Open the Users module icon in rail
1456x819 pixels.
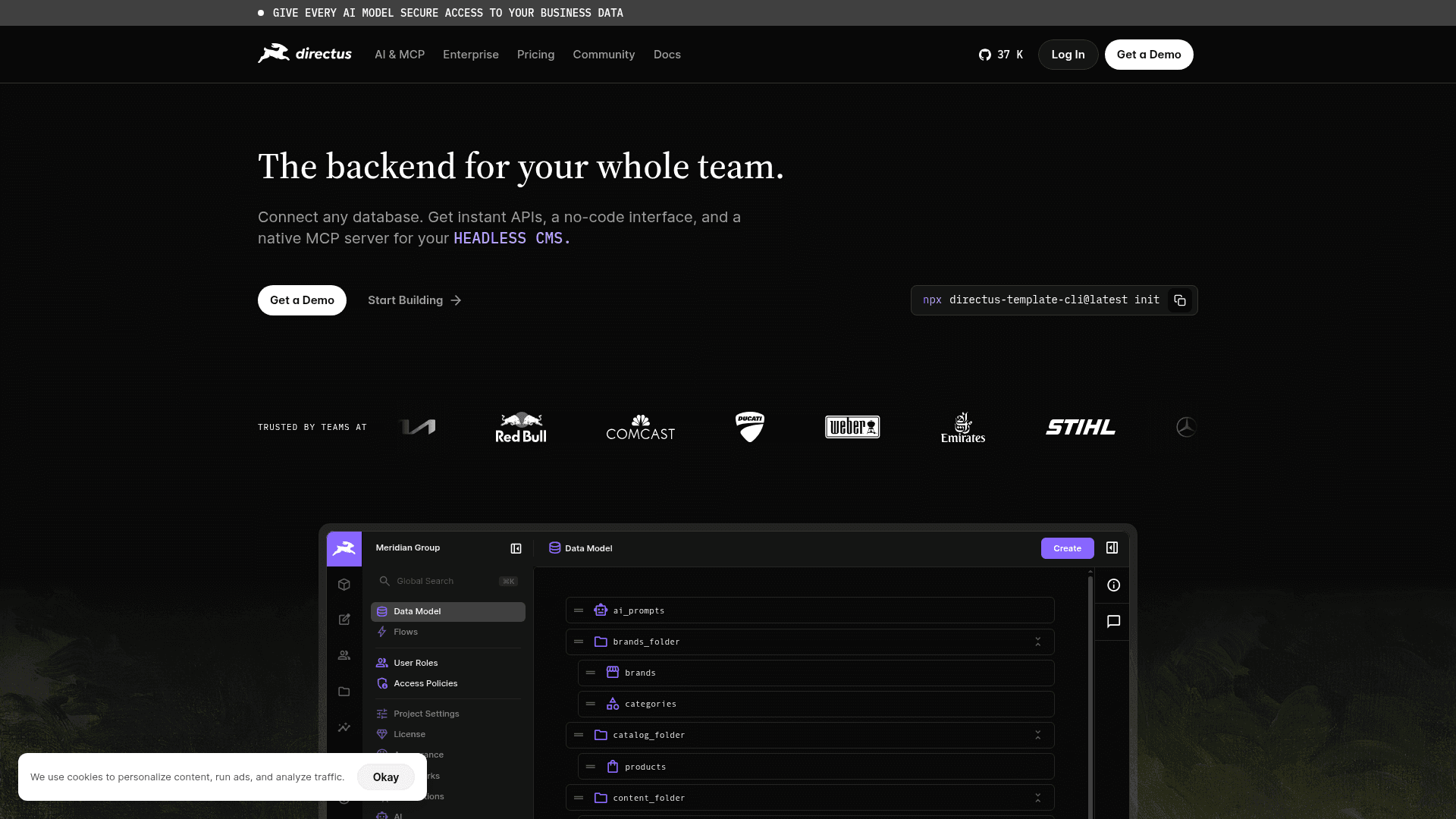(x=344, y=655)
